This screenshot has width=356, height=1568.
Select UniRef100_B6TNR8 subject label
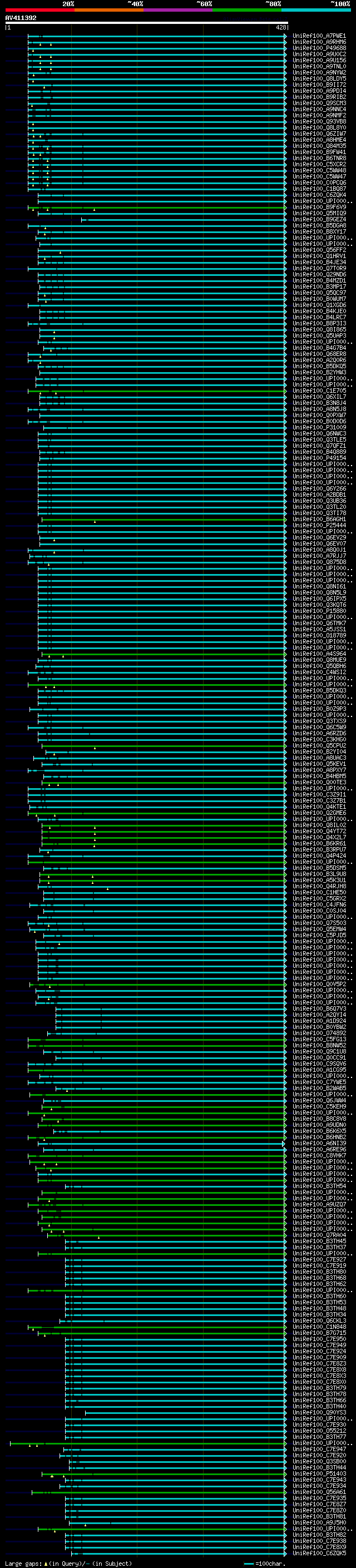pos(319,159)
